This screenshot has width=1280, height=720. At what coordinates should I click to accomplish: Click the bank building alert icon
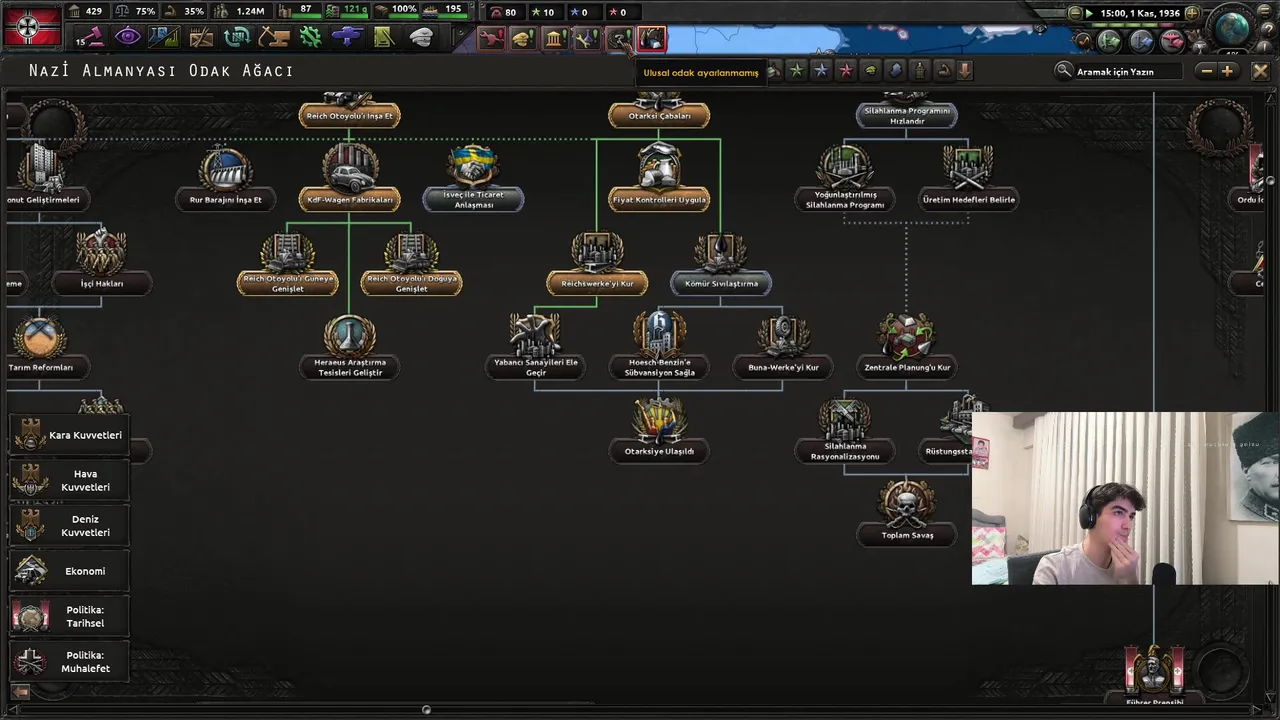pyautogui.click(x=555, y=39)
